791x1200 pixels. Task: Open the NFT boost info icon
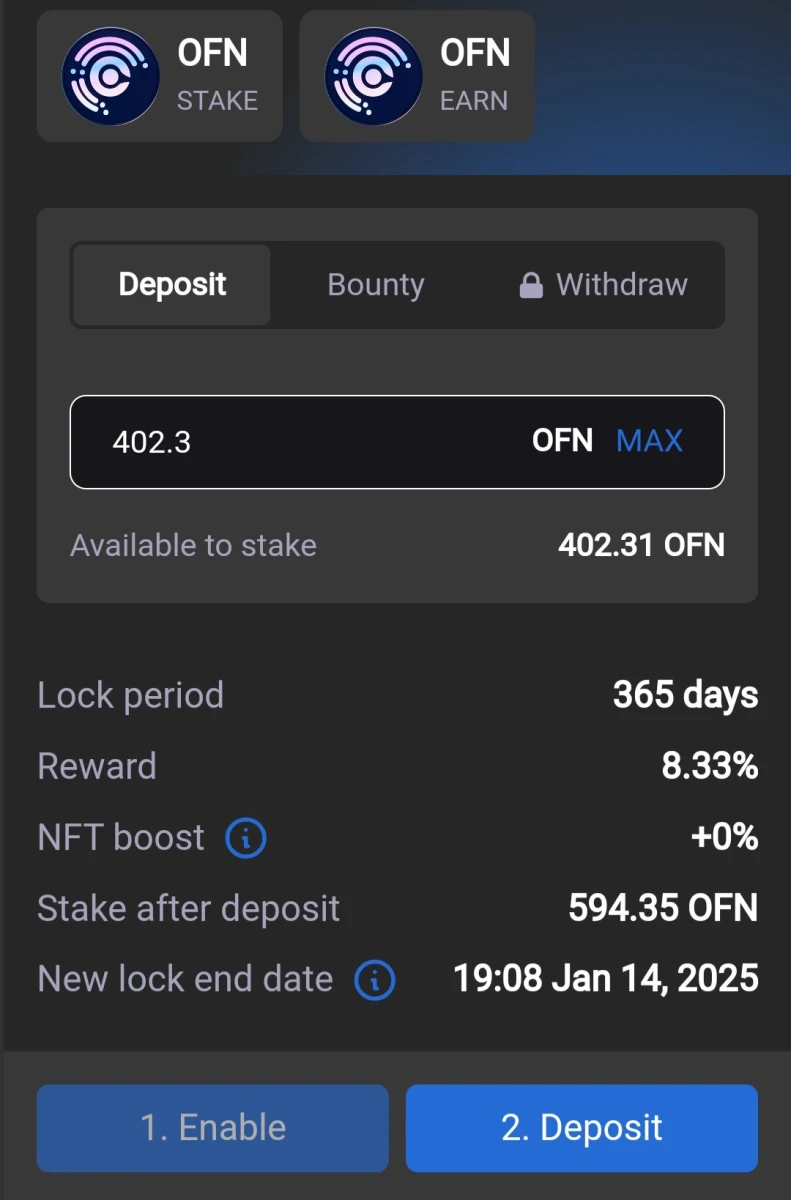tap(246, 838)
